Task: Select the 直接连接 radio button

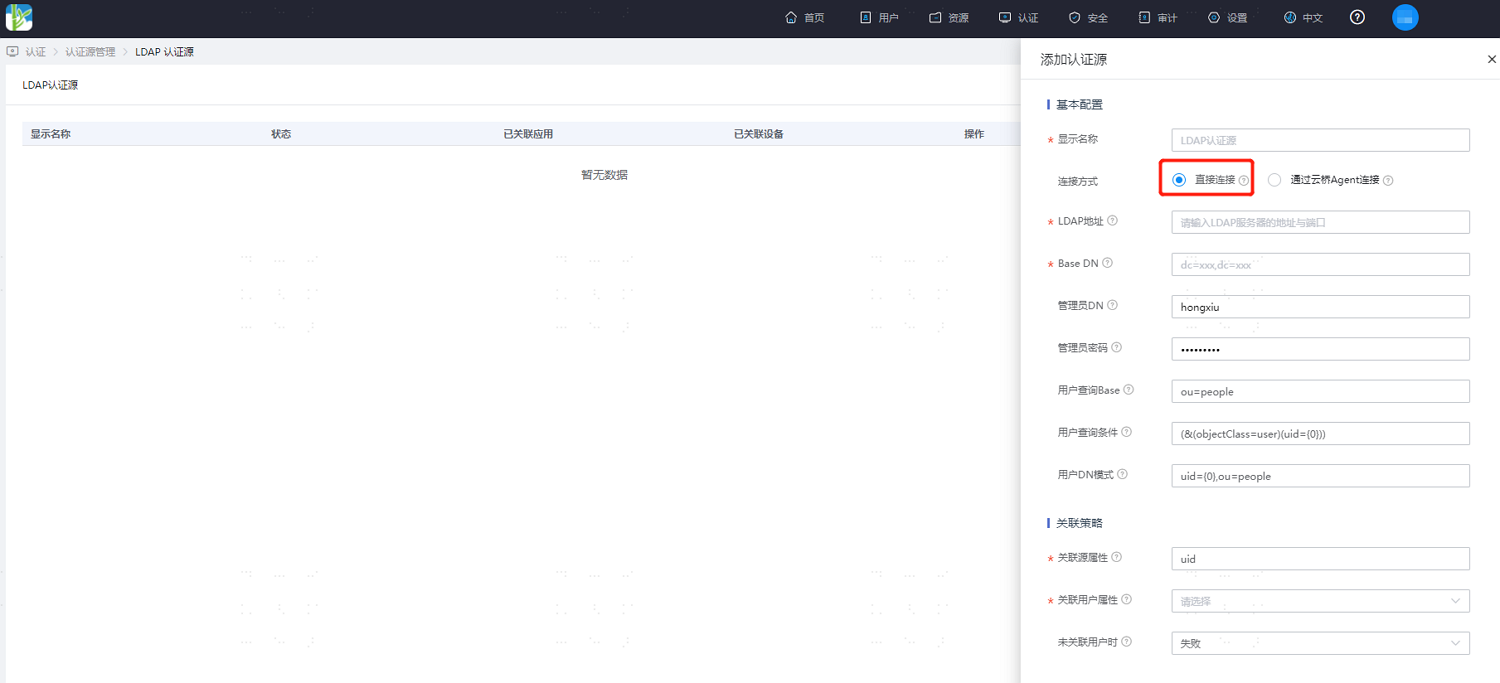Action: tap(1179, 180)
